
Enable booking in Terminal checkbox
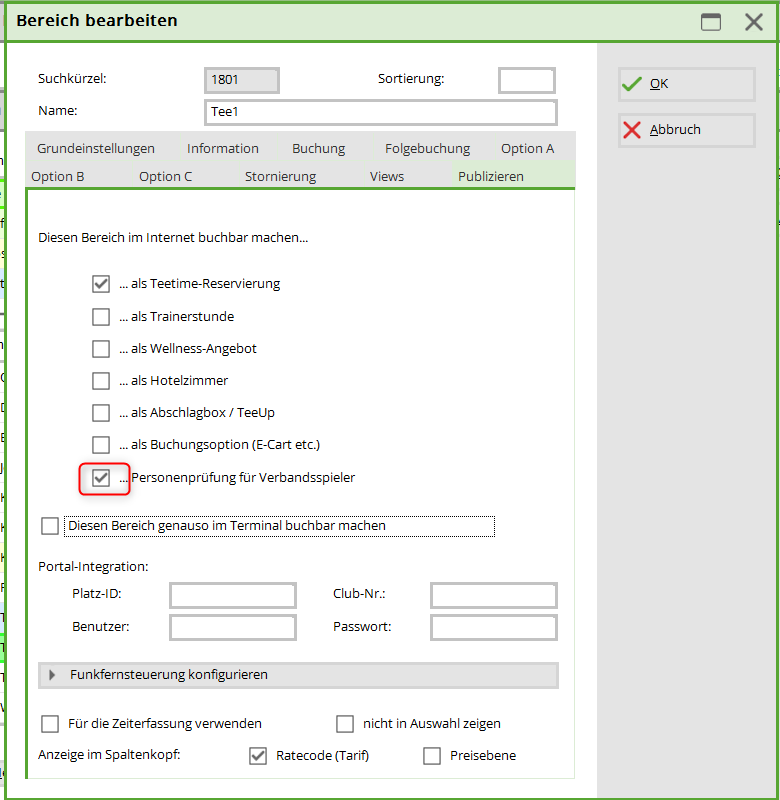pyautogui.click(x=50, y=526)
